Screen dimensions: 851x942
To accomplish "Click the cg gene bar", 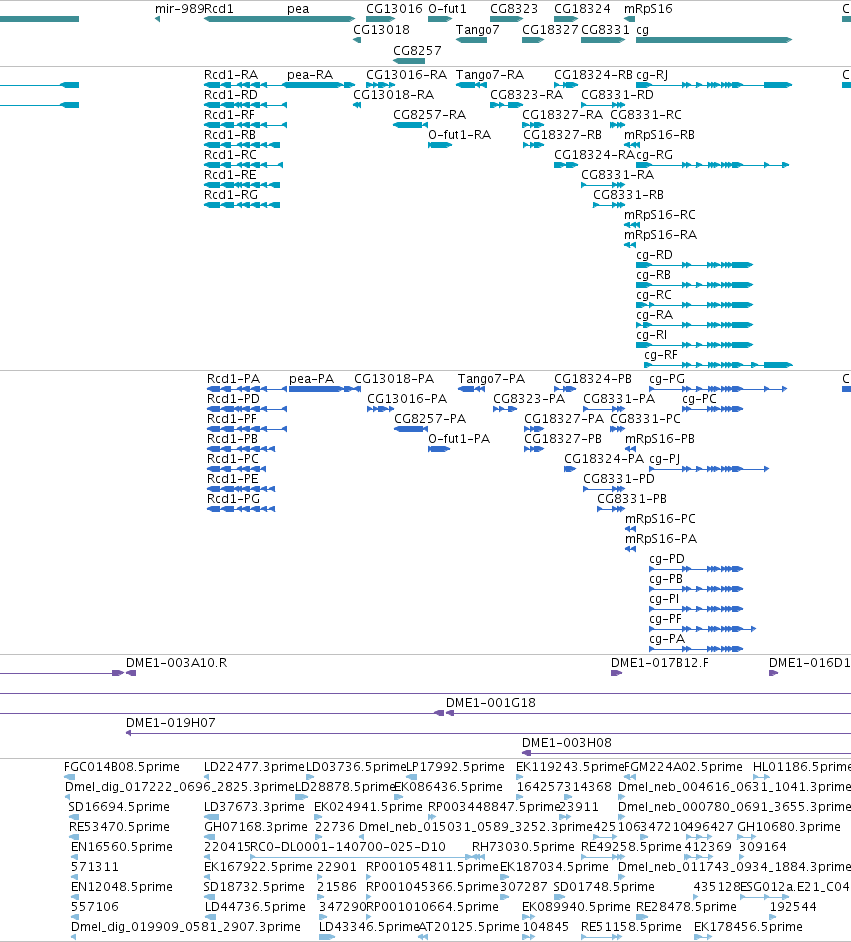I will tap(714, 40).
